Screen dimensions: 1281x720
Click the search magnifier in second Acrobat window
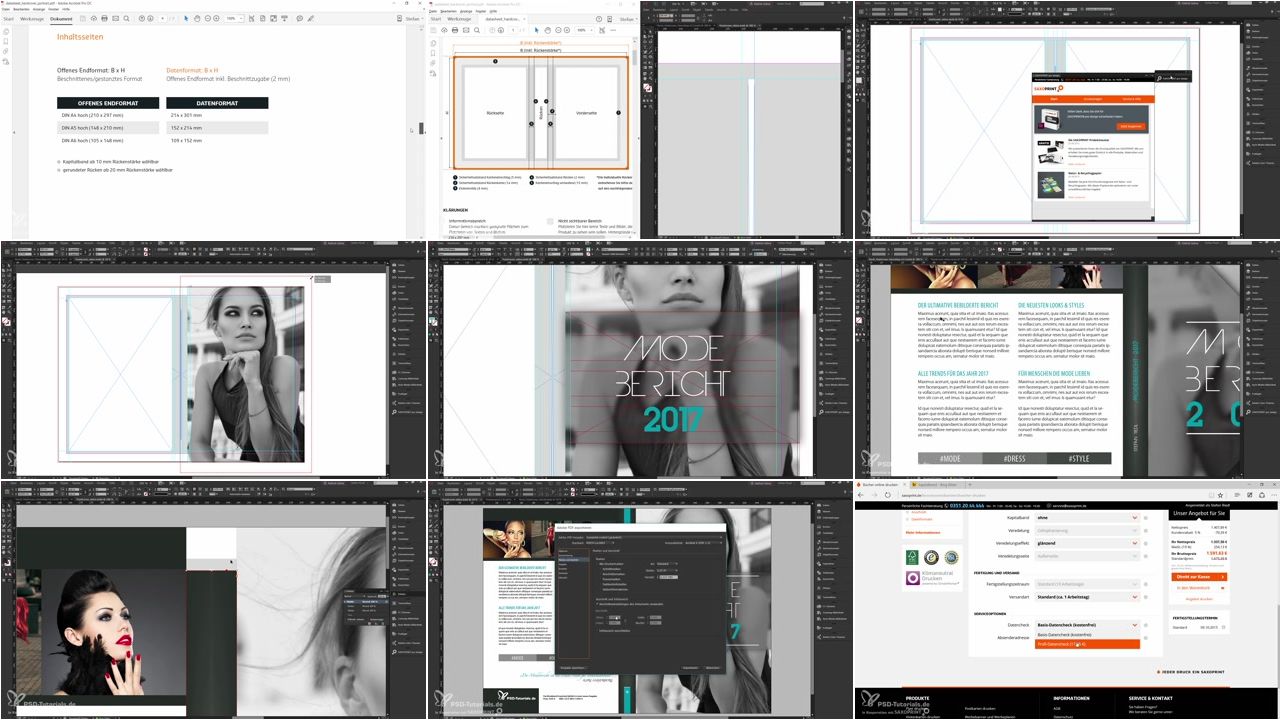(477, 30)
